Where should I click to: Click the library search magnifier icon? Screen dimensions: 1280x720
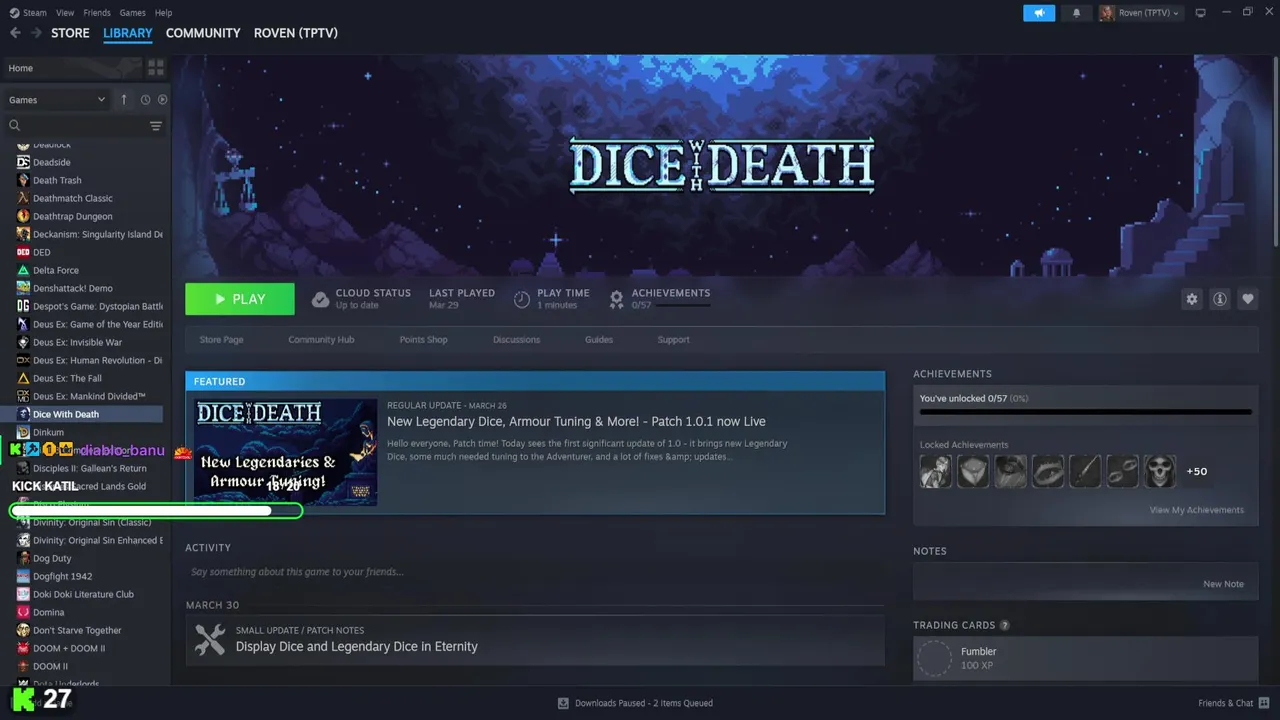(15, 125)
